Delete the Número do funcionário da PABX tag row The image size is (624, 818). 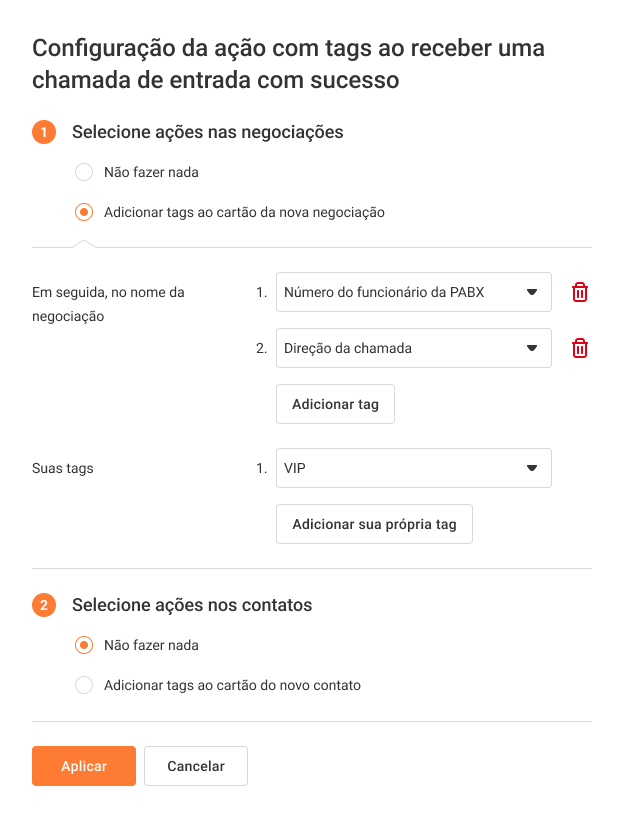click(x=579, y=292)
